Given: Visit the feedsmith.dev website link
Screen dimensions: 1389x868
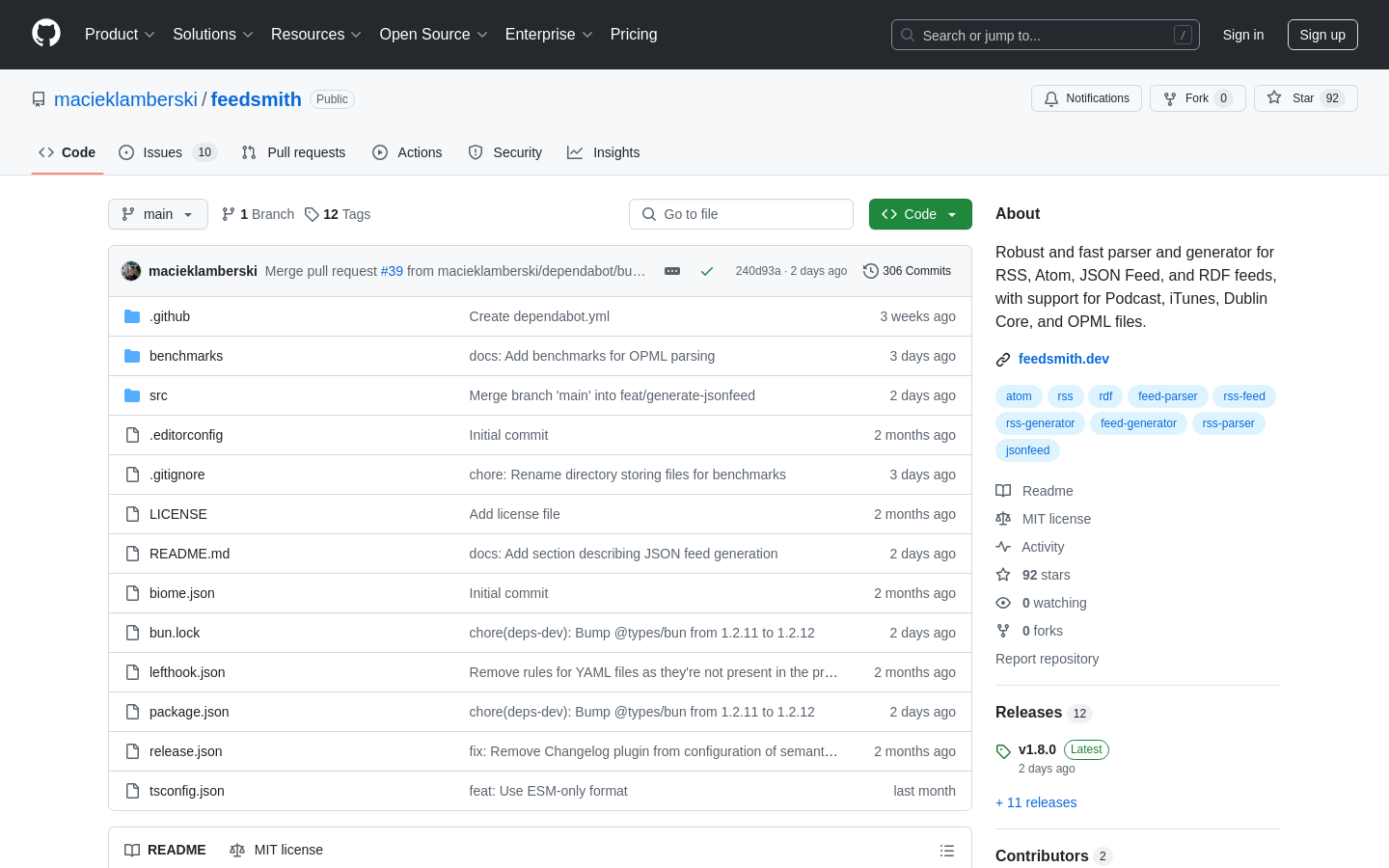Looking at the screenshot, I should coord(1064,359).
